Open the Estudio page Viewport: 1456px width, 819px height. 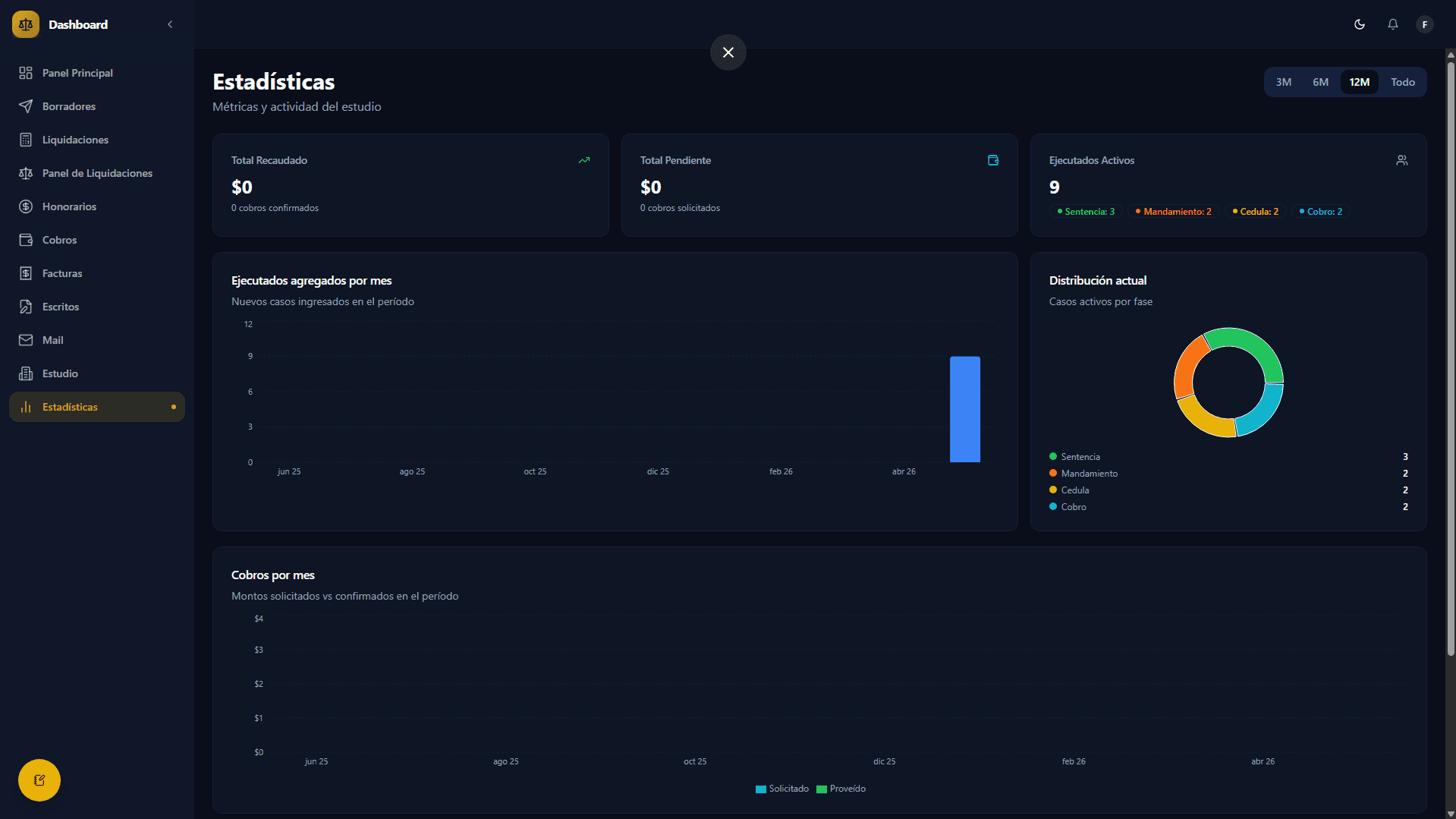click(97, 373)
